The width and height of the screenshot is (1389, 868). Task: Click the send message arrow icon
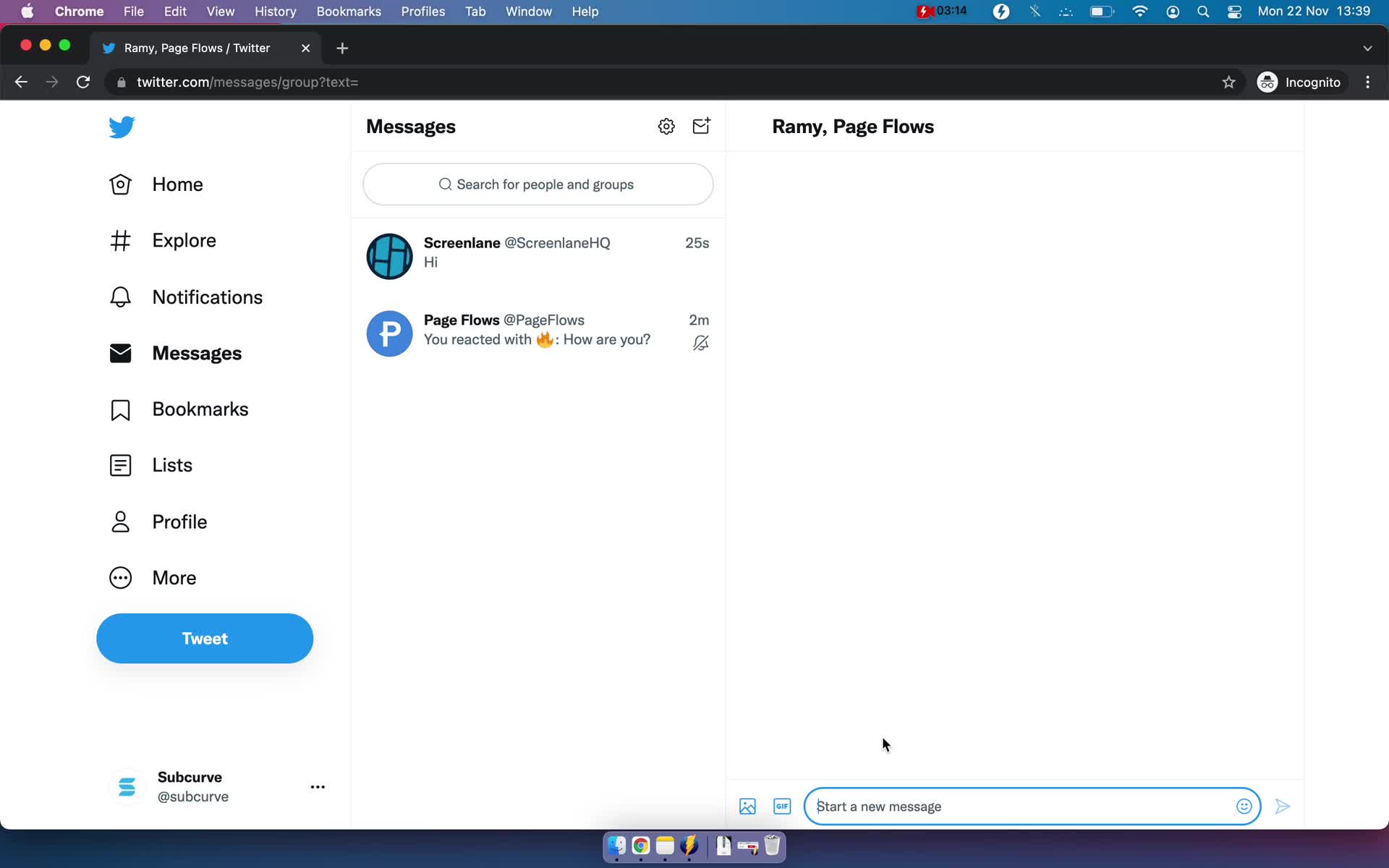(1283, 807)
